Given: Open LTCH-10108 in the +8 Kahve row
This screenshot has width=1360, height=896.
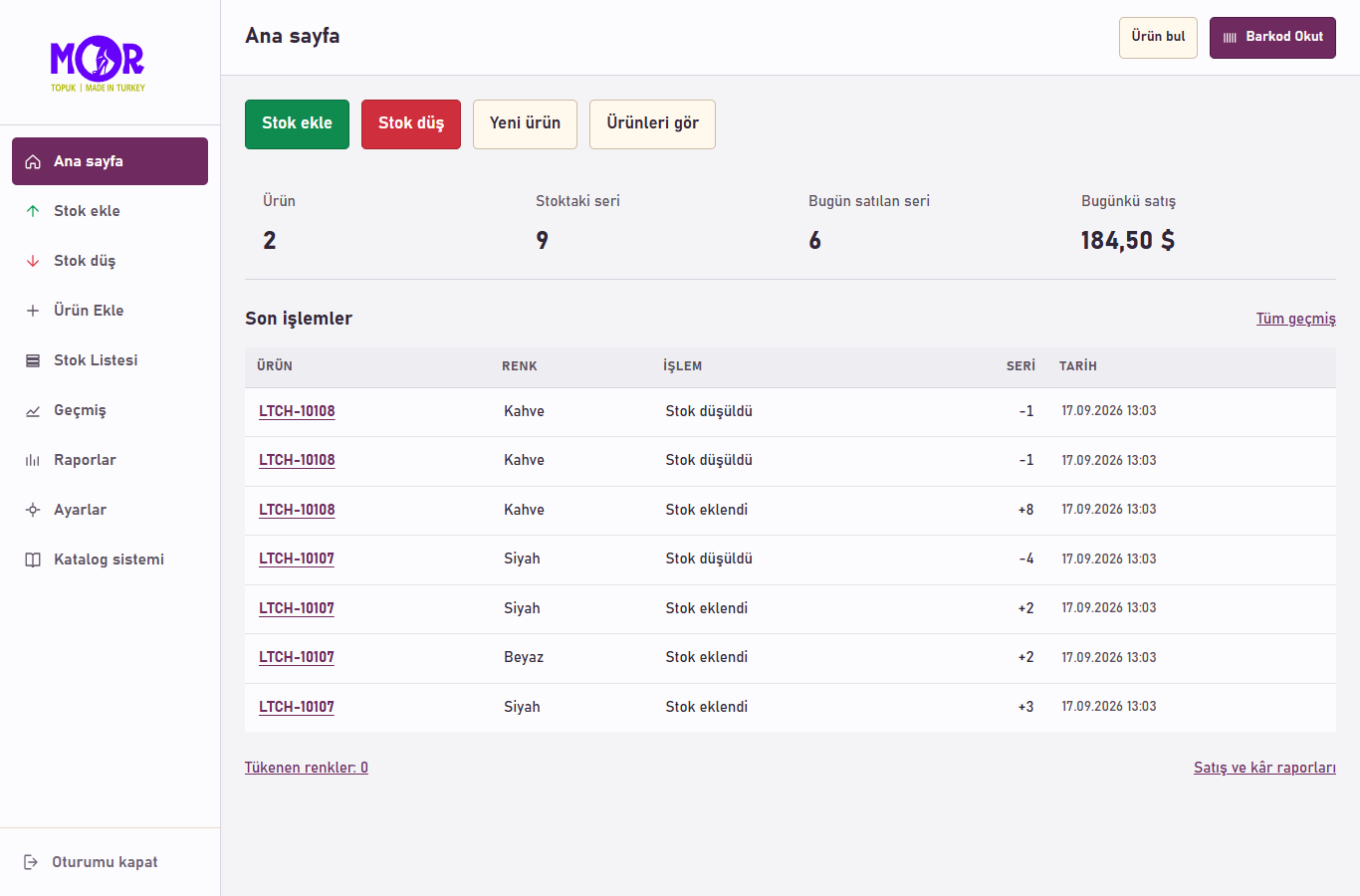Looking at the screenshot, I should 297,510.
